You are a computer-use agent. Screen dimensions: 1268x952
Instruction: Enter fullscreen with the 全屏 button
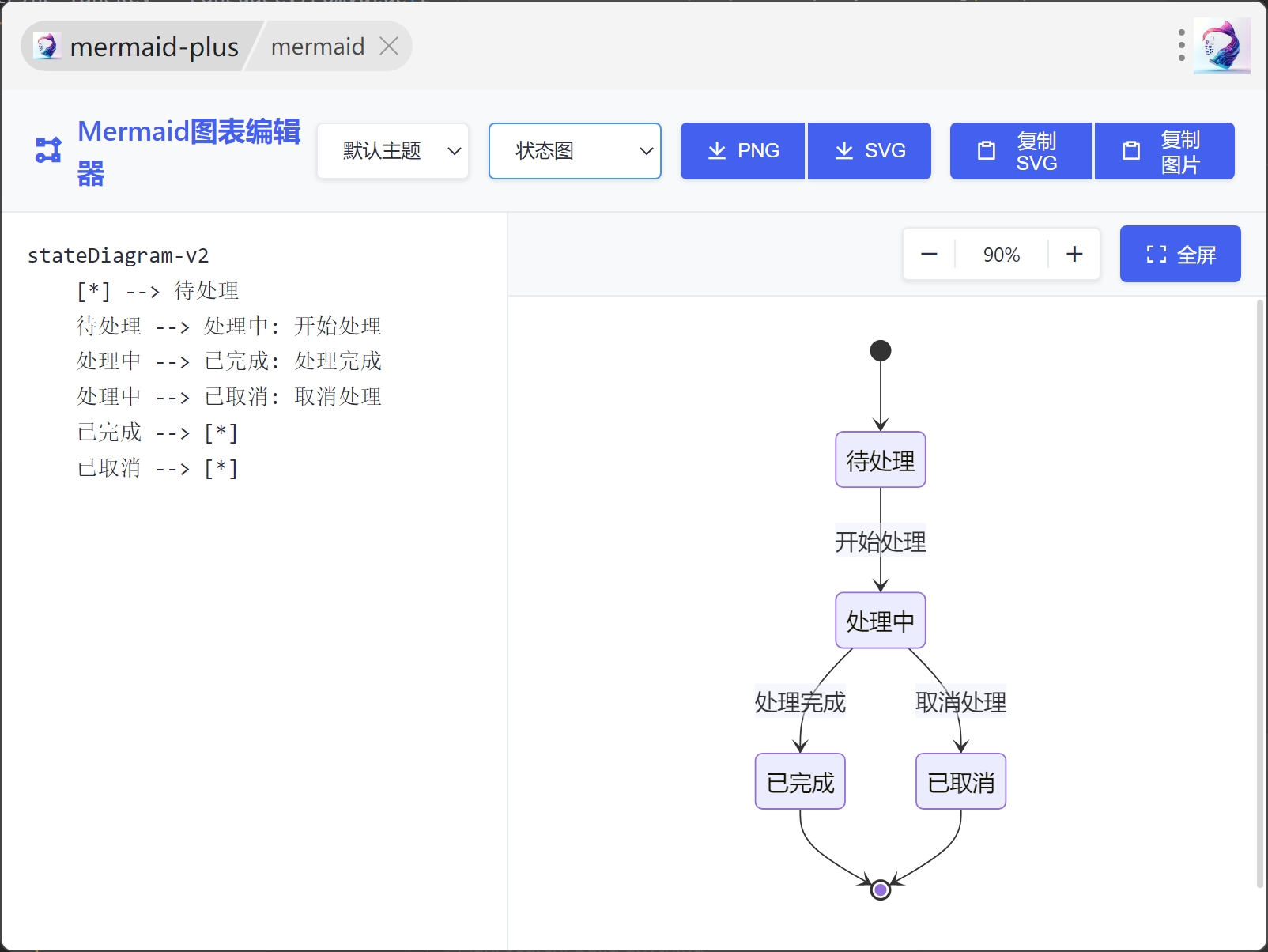click(1180, 254)
